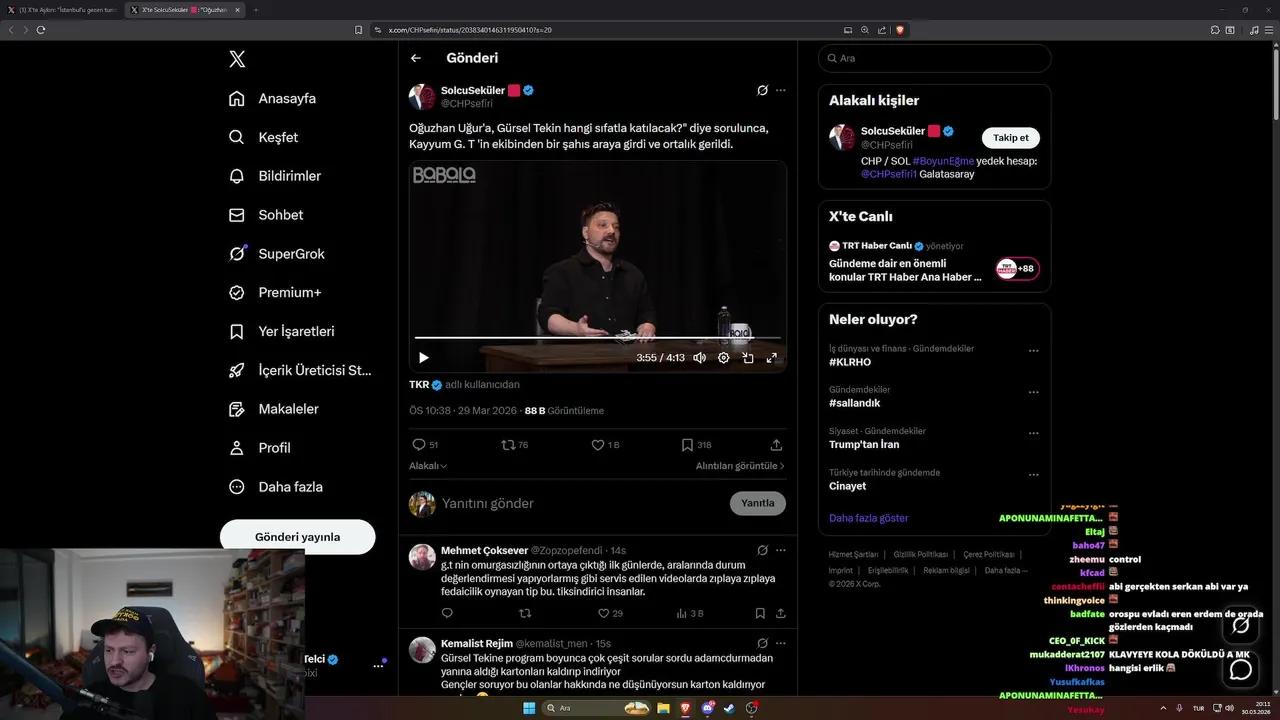Mute the video sound
The width and height of the screenshot is (1280, 720).
(x=699, y=357)
